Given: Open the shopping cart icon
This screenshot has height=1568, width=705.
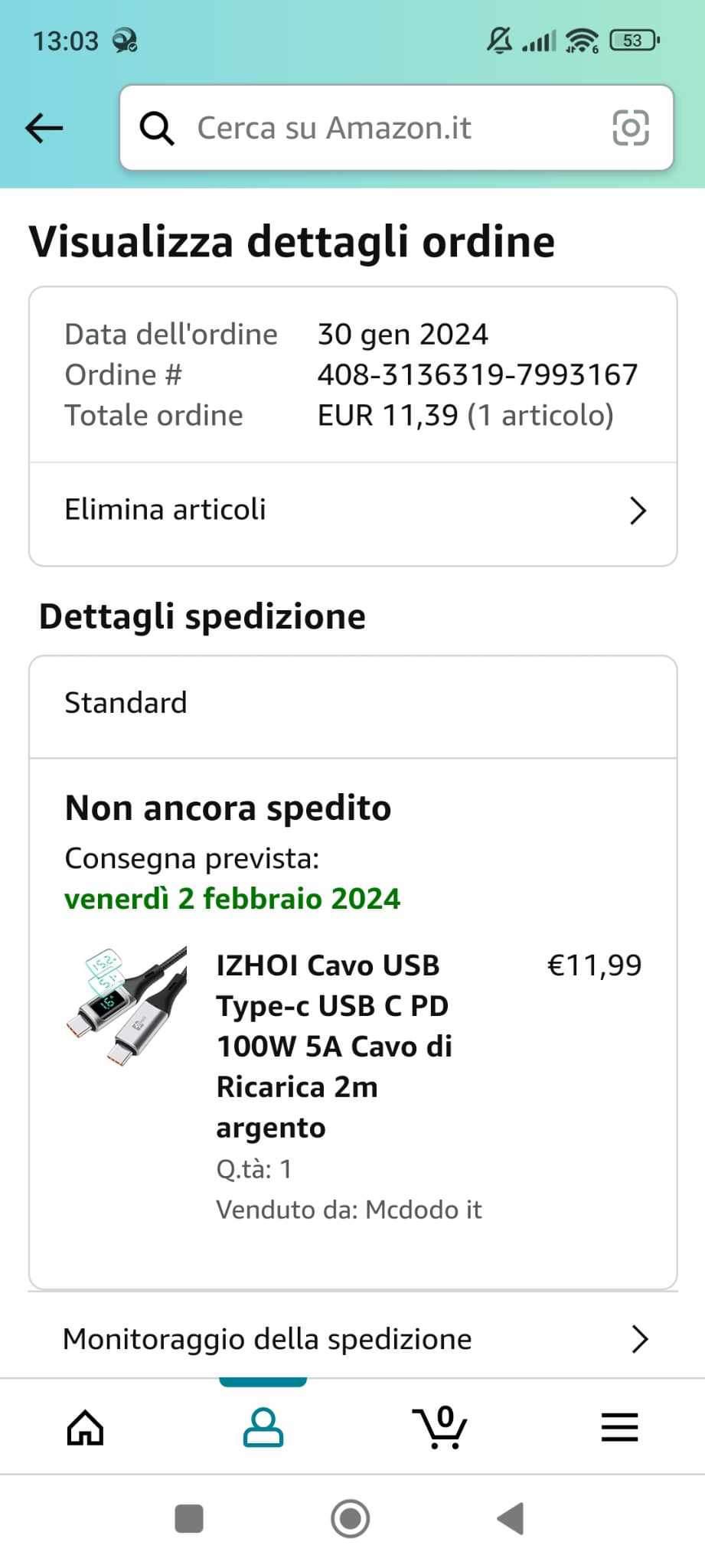Looking at the screenshot, I should click(x=440, y=1426).
